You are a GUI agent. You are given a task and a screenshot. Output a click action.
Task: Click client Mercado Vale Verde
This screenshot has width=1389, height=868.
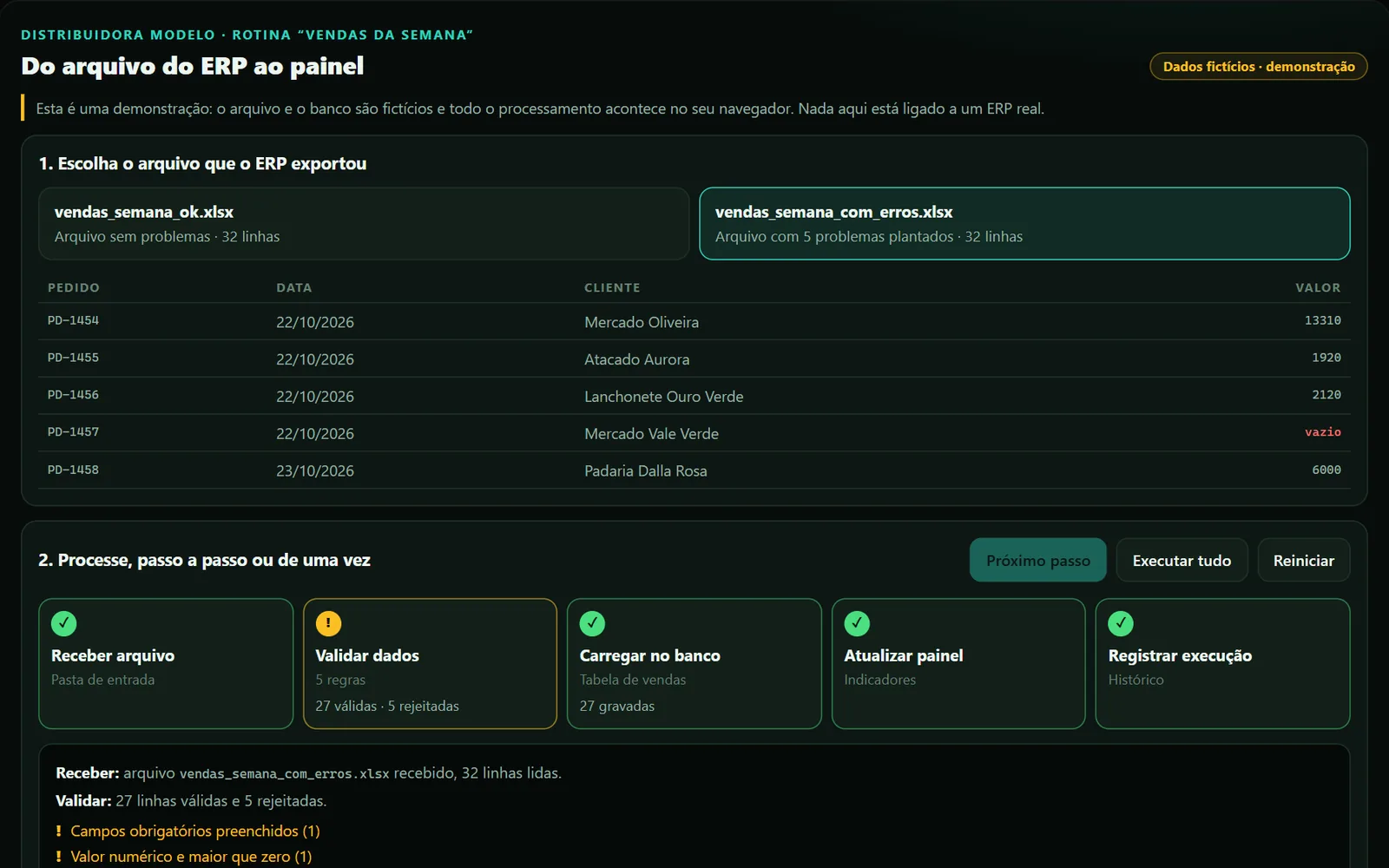651,434
